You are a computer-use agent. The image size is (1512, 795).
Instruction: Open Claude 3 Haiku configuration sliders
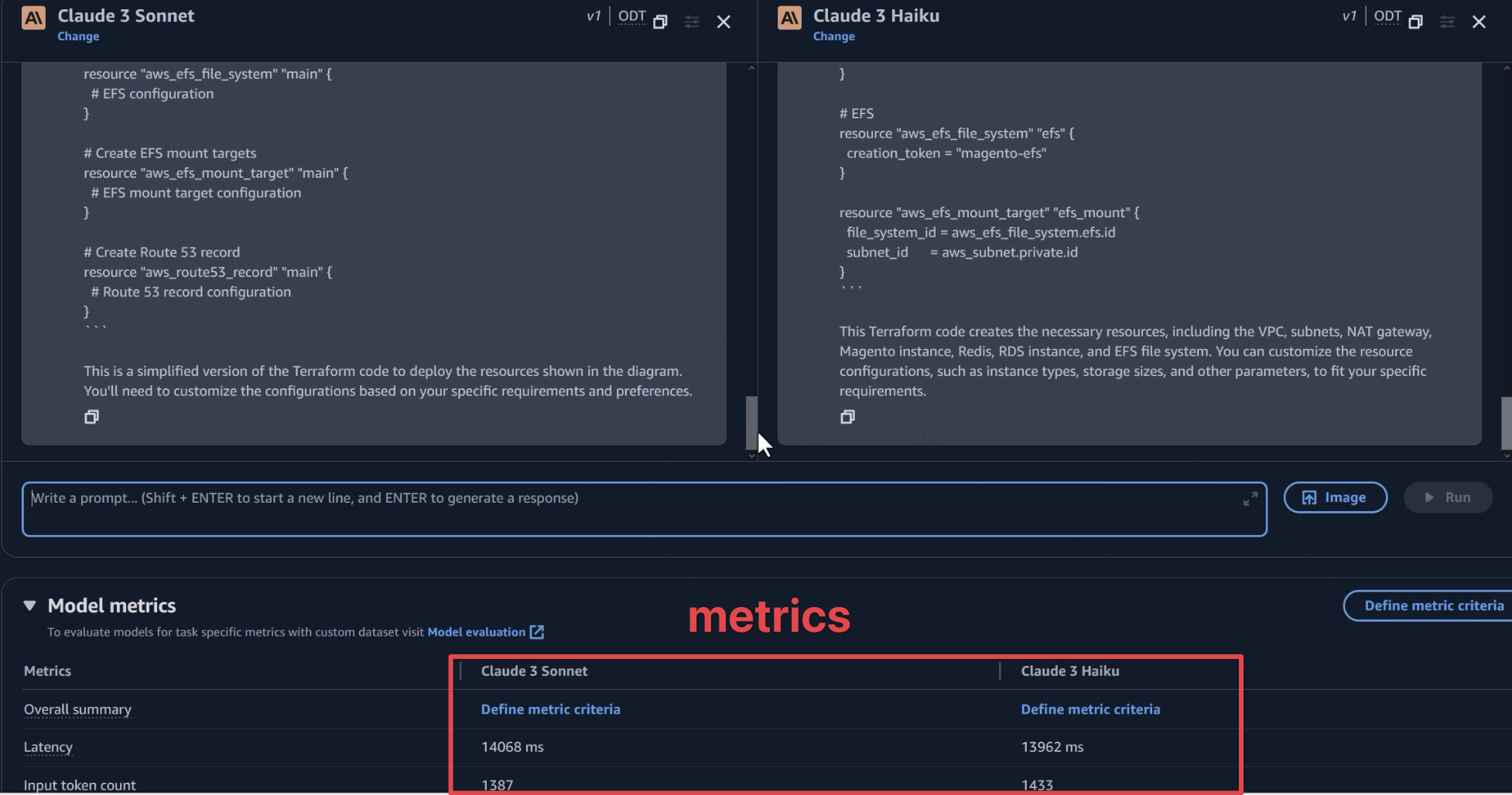coord(1447,22)
